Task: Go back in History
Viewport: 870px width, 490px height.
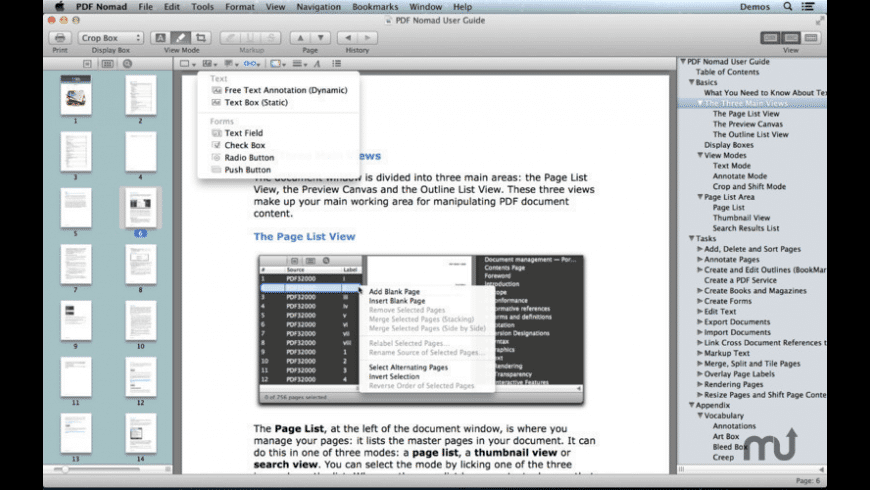Action: 348,38
